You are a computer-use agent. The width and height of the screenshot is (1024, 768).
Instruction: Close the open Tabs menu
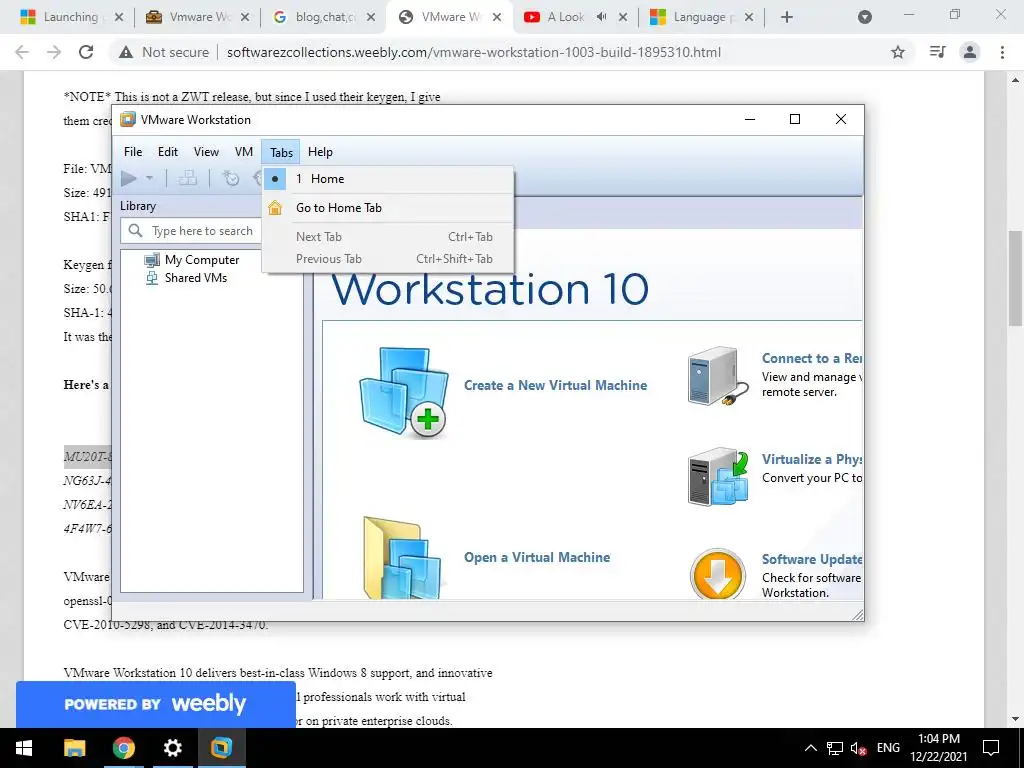coord(281,152)
